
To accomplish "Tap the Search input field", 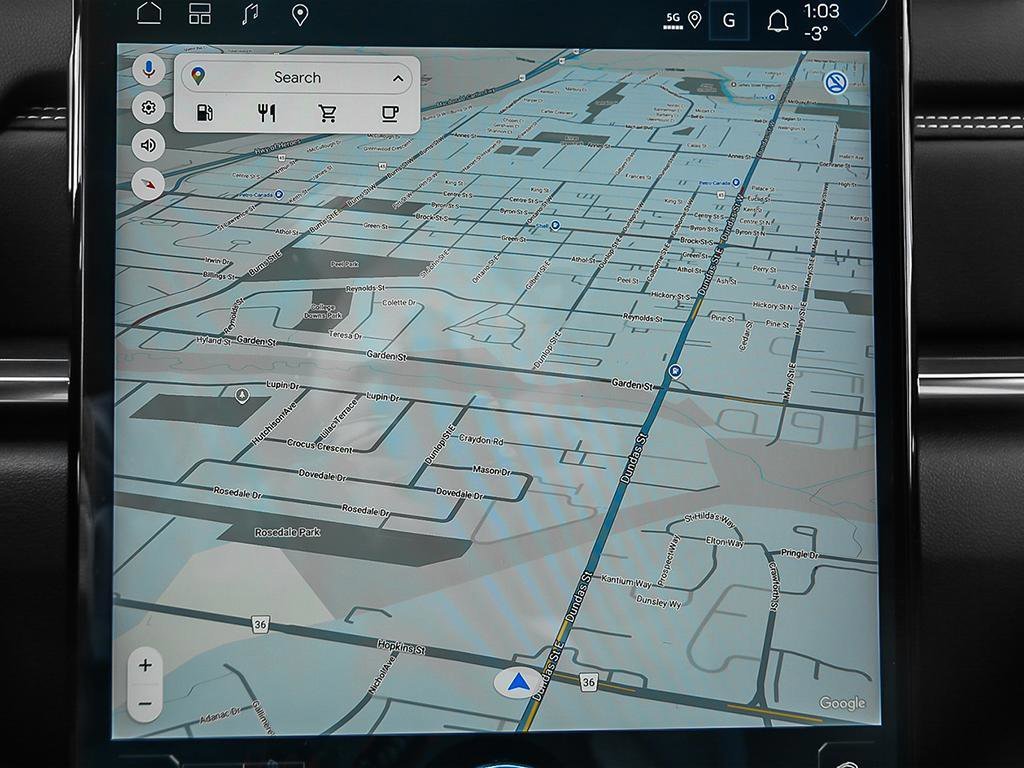I will [x=297, y=78].
